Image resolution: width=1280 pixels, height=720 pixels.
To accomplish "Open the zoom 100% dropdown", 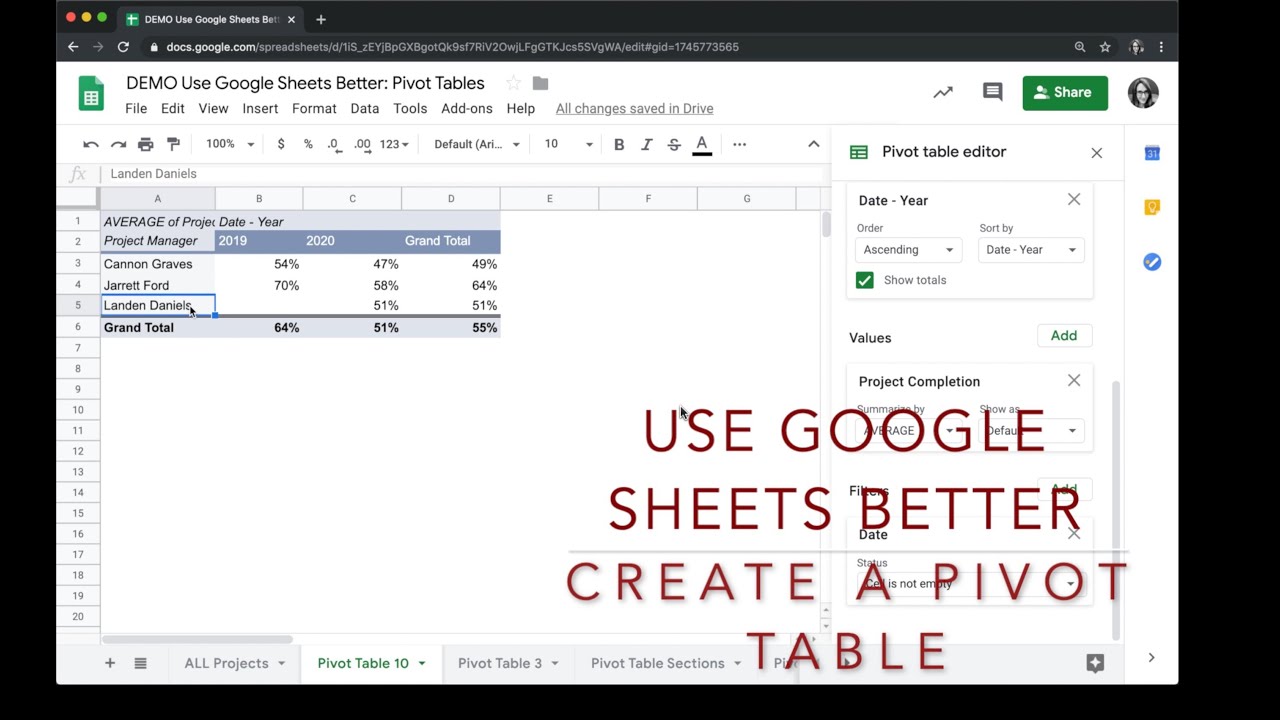I will [230, 144].
